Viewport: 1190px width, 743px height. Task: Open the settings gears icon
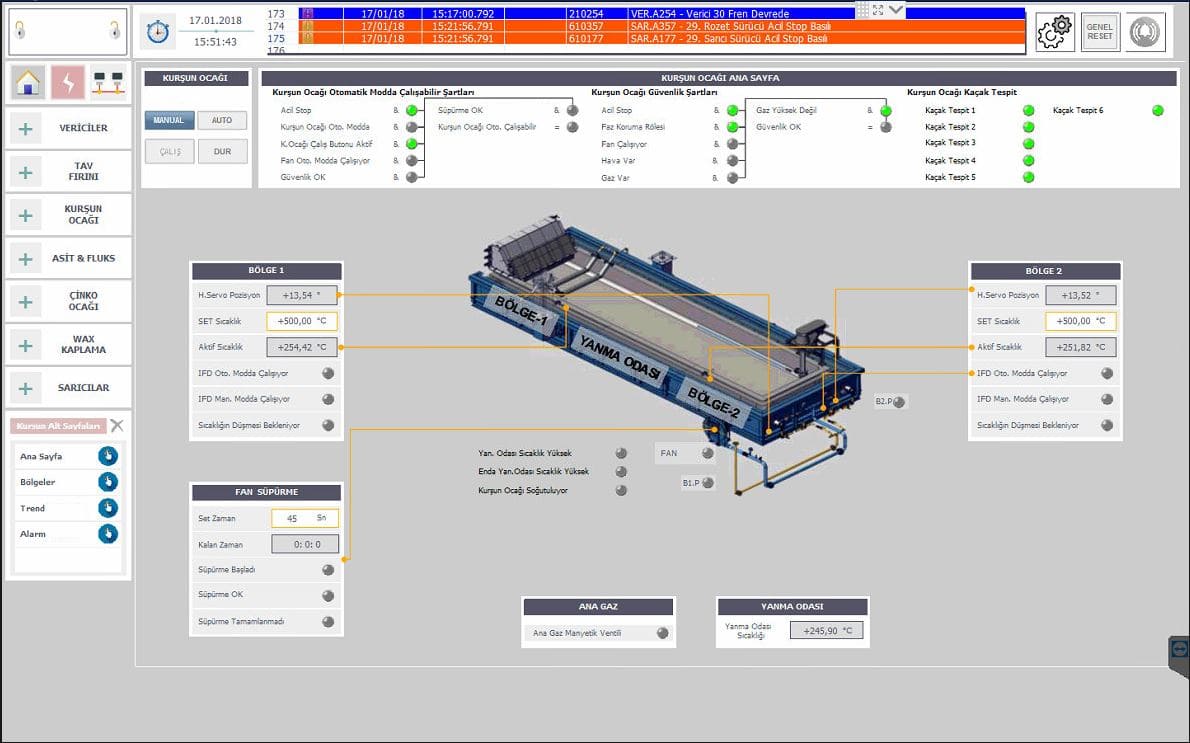(x=1054, y=32)
